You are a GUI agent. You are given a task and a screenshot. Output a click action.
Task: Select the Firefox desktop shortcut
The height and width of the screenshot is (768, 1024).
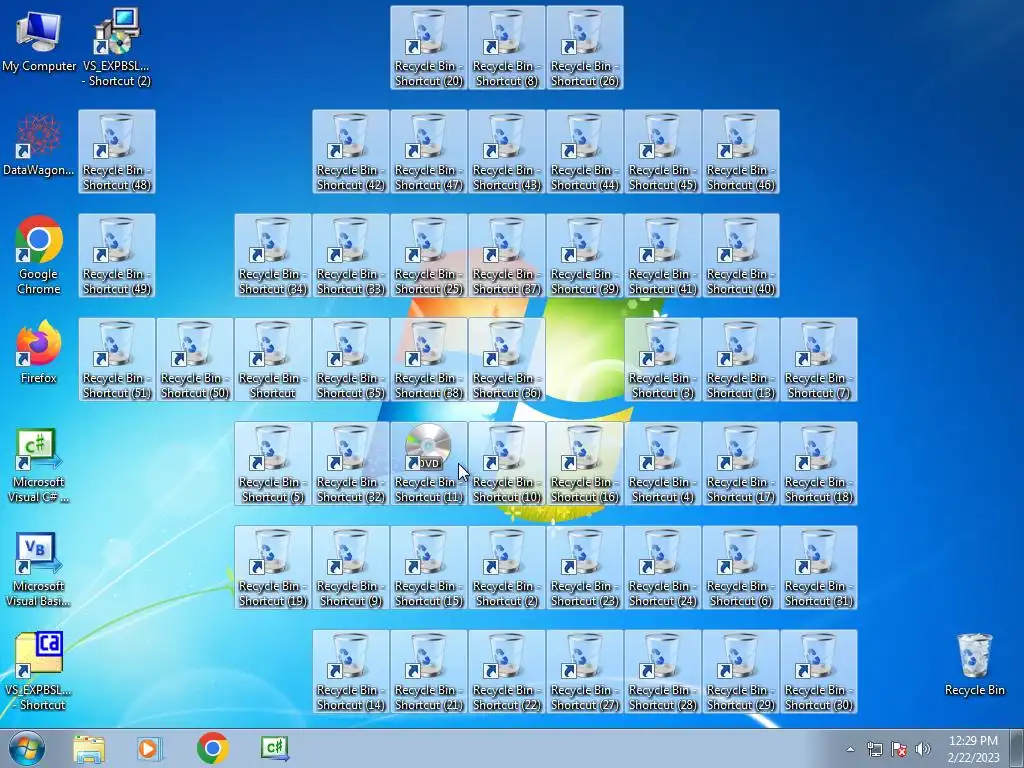pyautogui.click(x=39, y=353)
